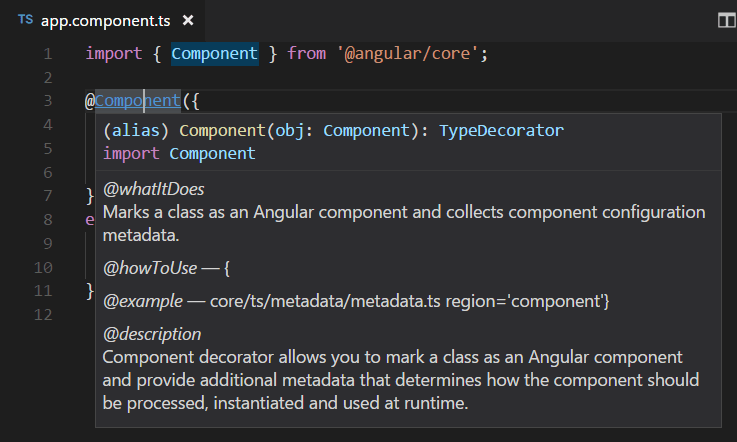Click line number 1 in the gutter

click(x=47, y=53)
